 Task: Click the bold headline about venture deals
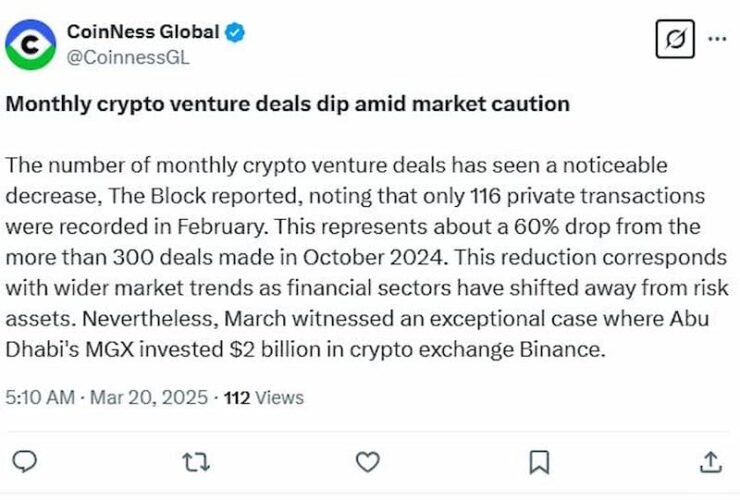[287, 104]
